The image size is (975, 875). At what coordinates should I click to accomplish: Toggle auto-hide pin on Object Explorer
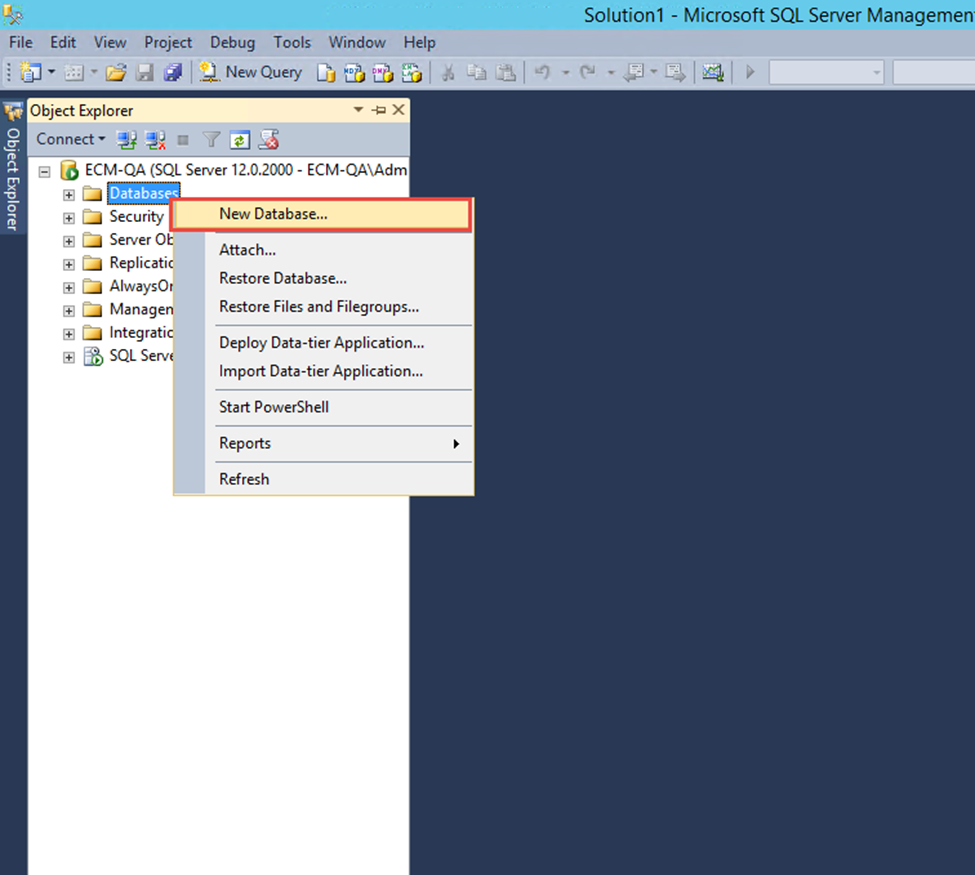(x=379, y=111)
